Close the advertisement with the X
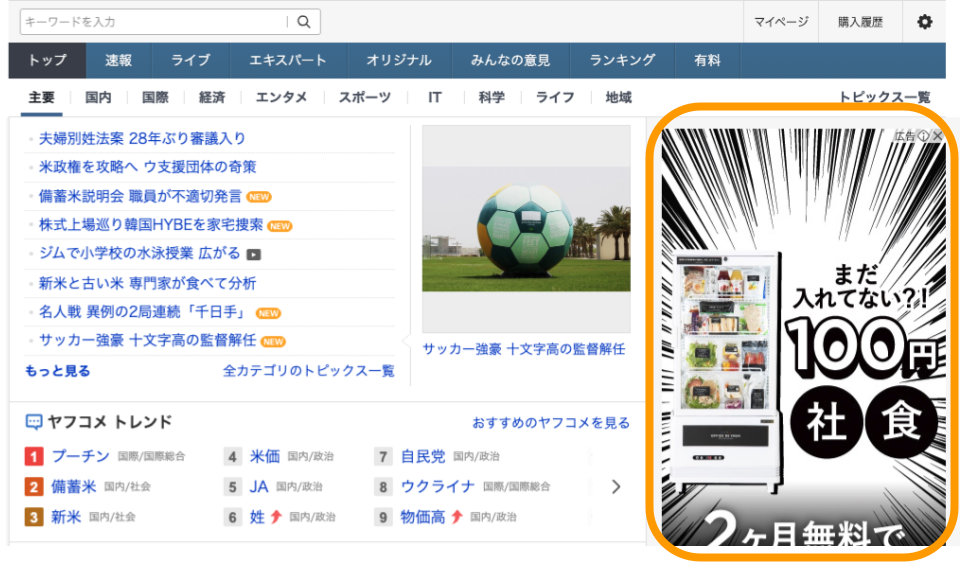Screen dimensions: 960x569 [x=937, y=136]
